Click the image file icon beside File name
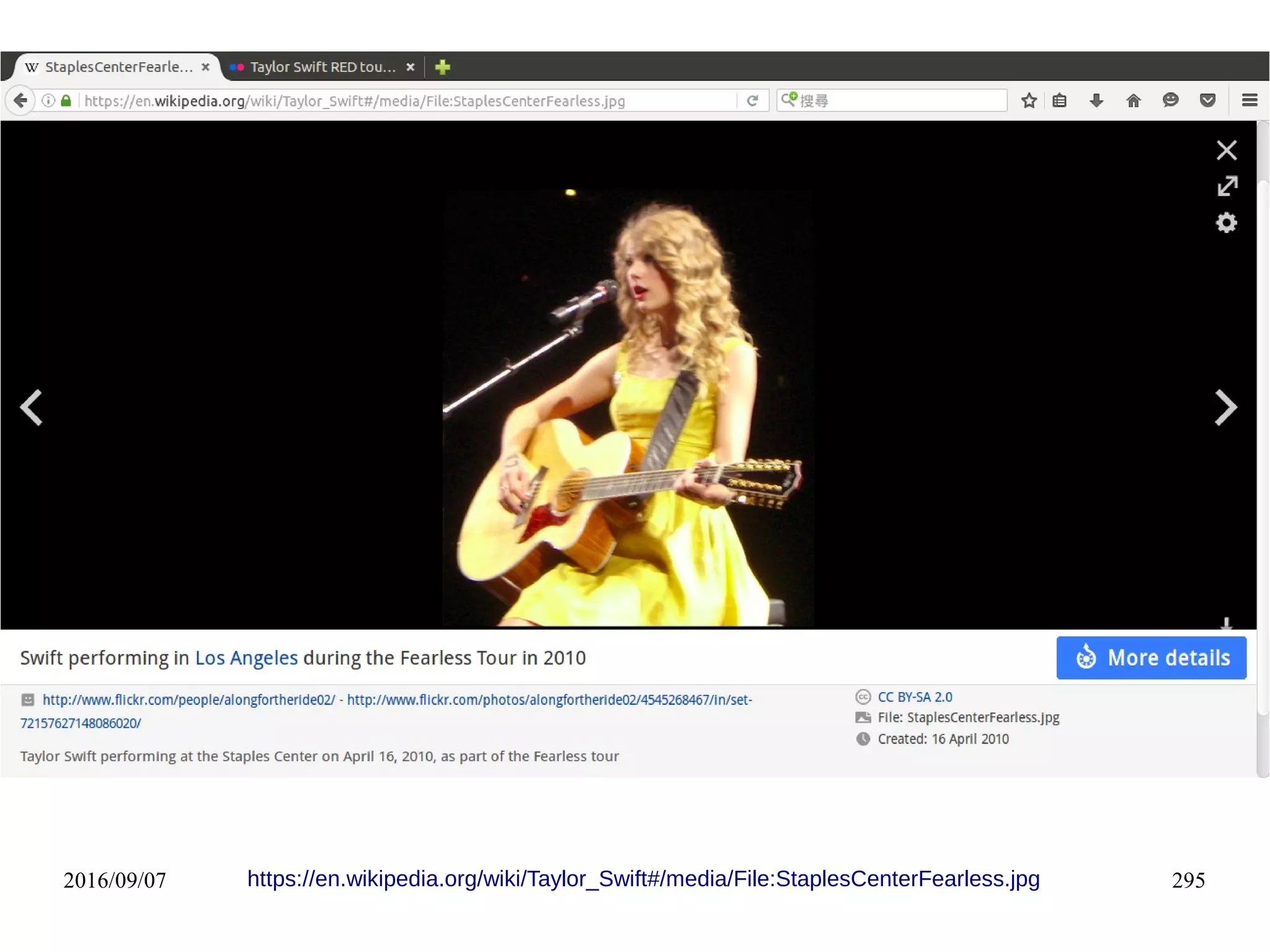 (863, 718)
